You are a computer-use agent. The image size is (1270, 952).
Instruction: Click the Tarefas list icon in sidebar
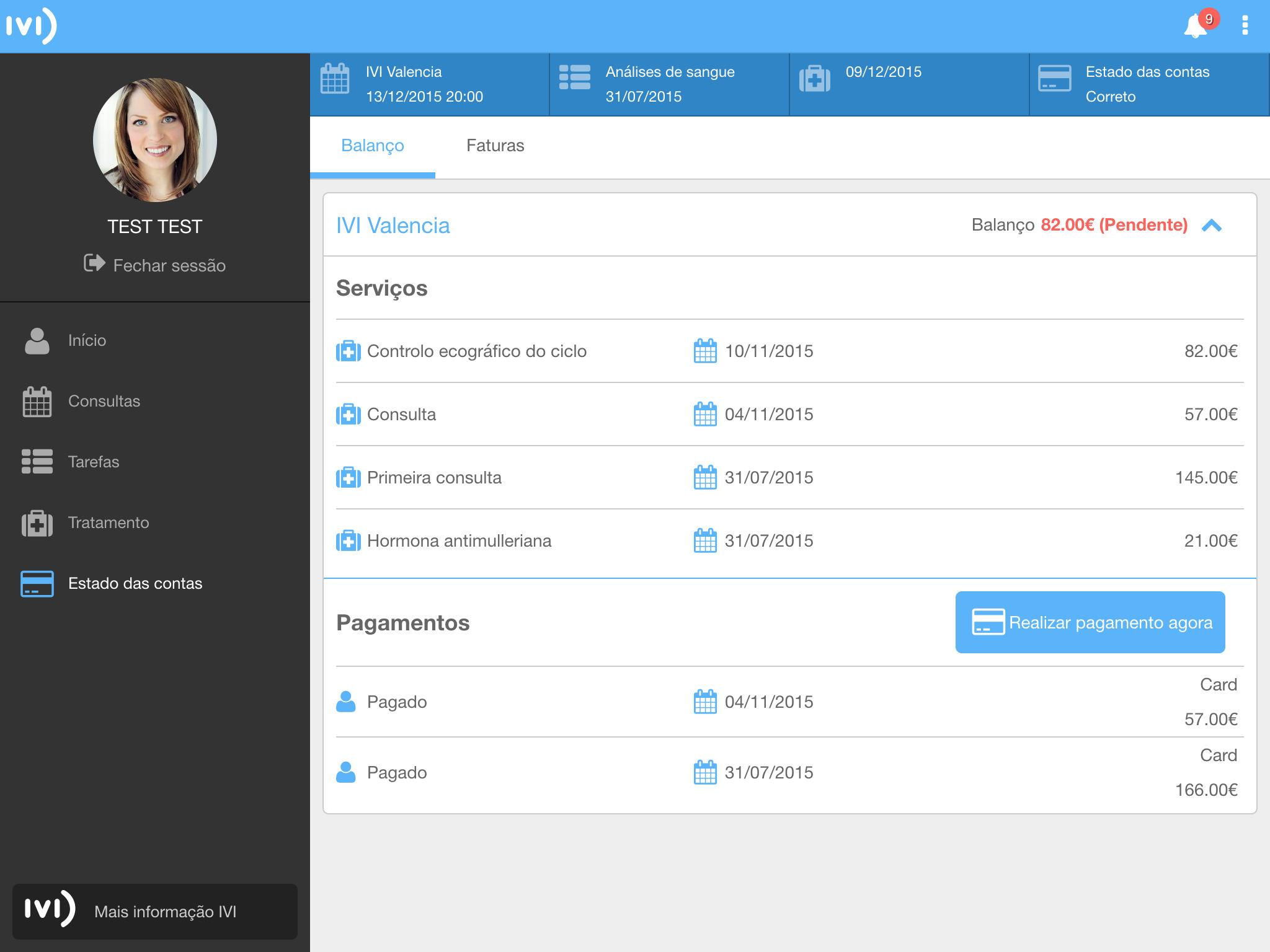(x=37, y=462)
